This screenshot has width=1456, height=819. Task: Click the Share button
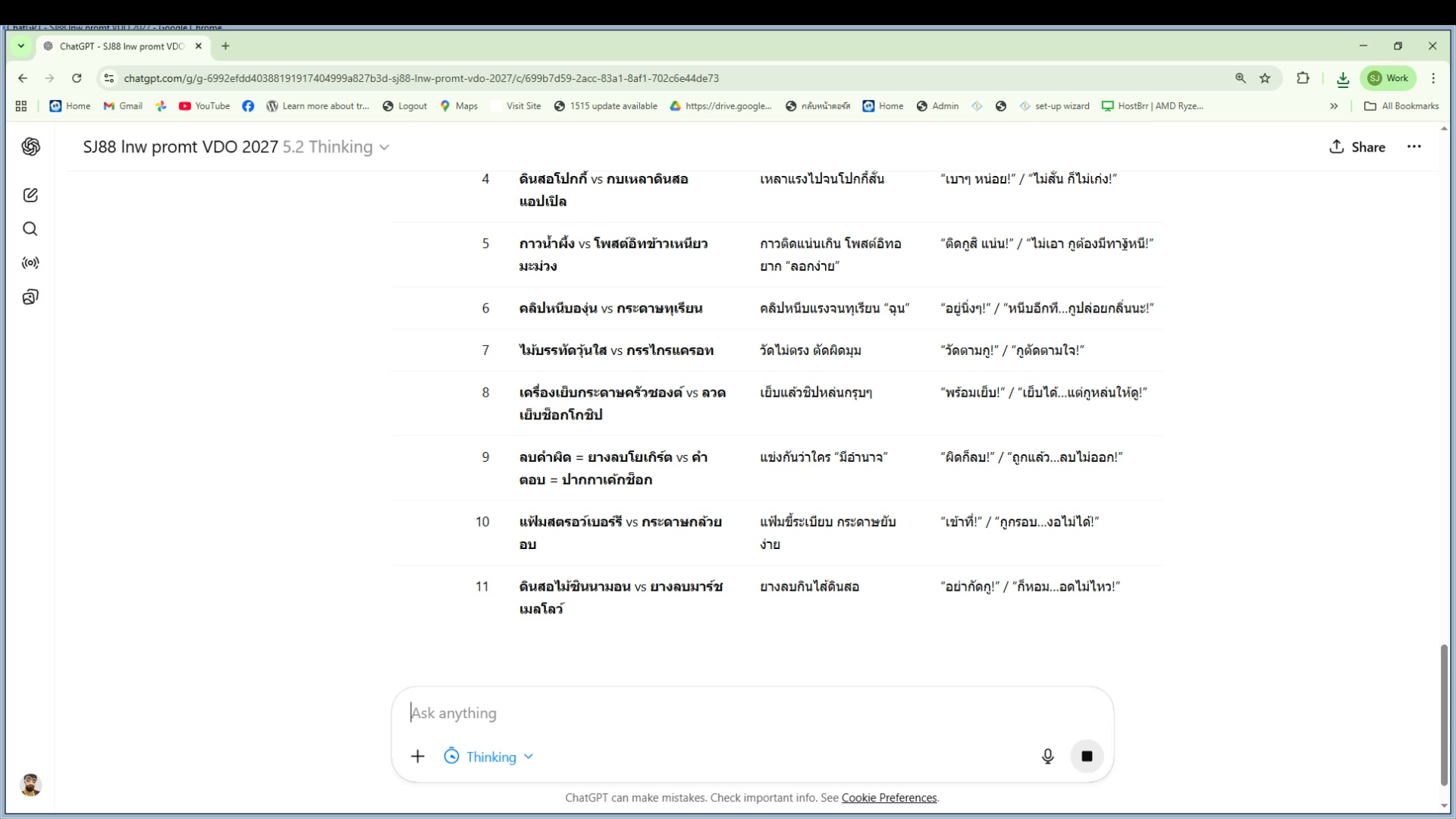coord(1357,147)
